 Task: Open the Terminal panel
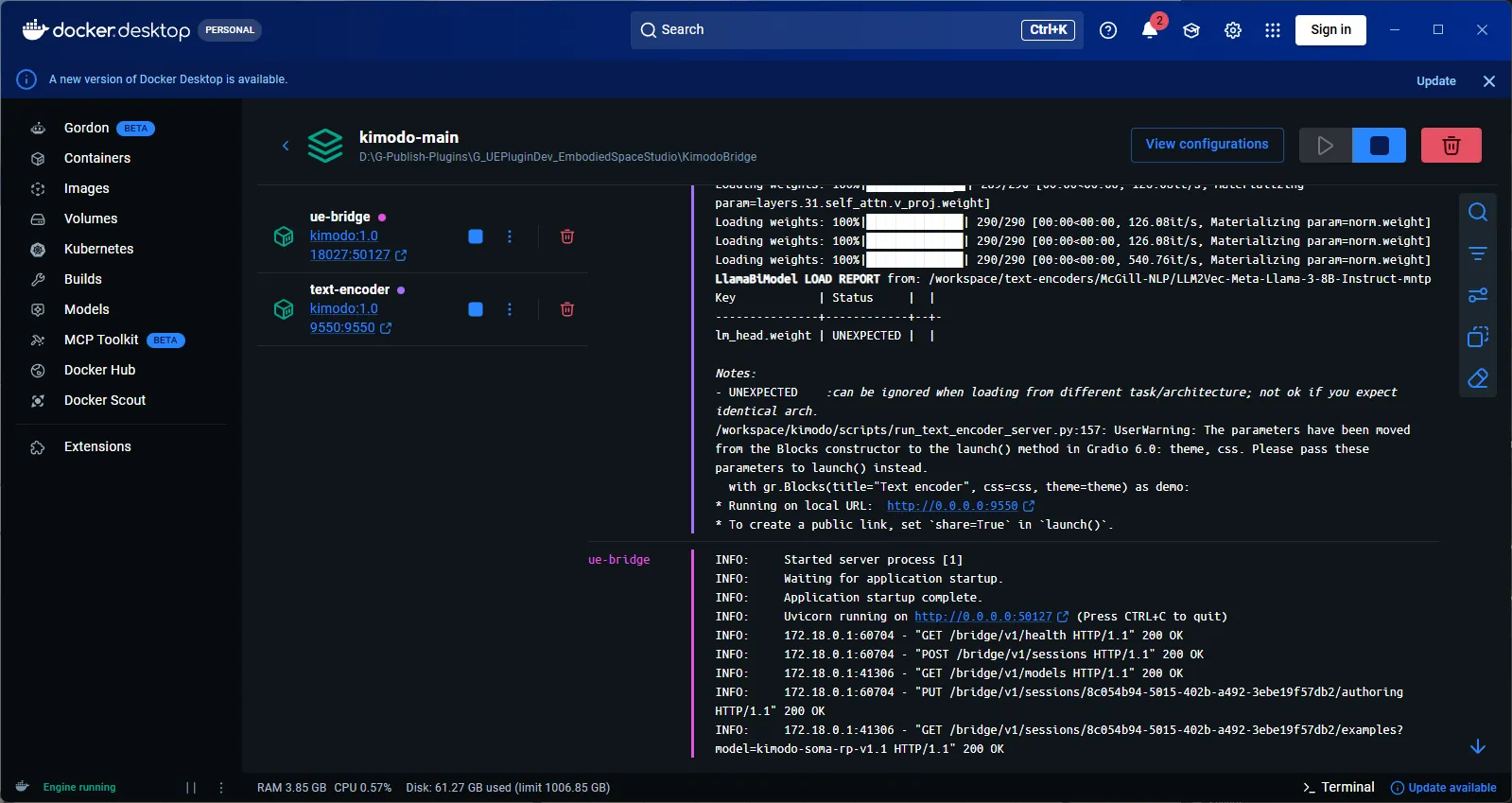(1338, 787)
